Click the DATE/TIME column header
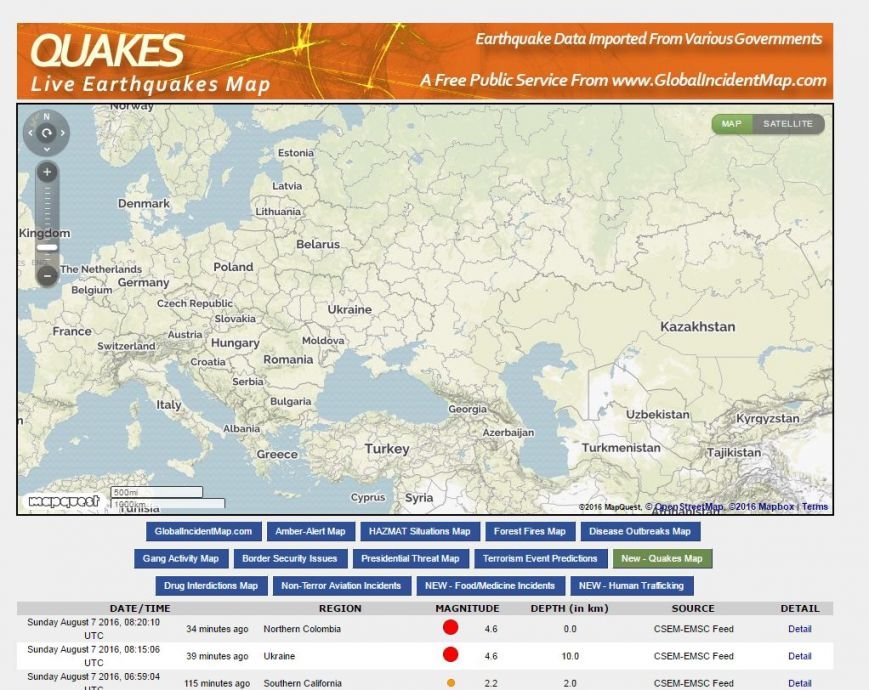This screenshot has width=869, height=690. (x=140, y=609)
